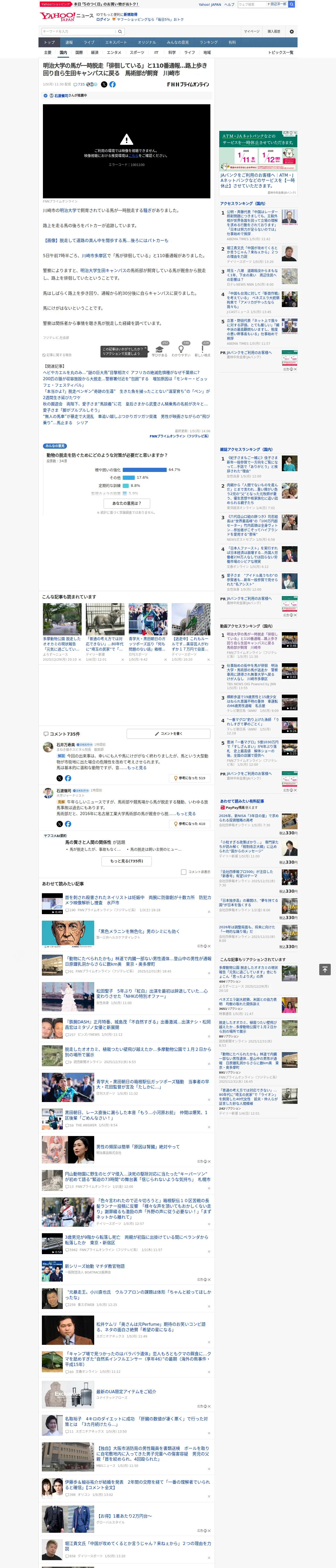Open the みんなの意見 navigation tab

tap(178, 43)
